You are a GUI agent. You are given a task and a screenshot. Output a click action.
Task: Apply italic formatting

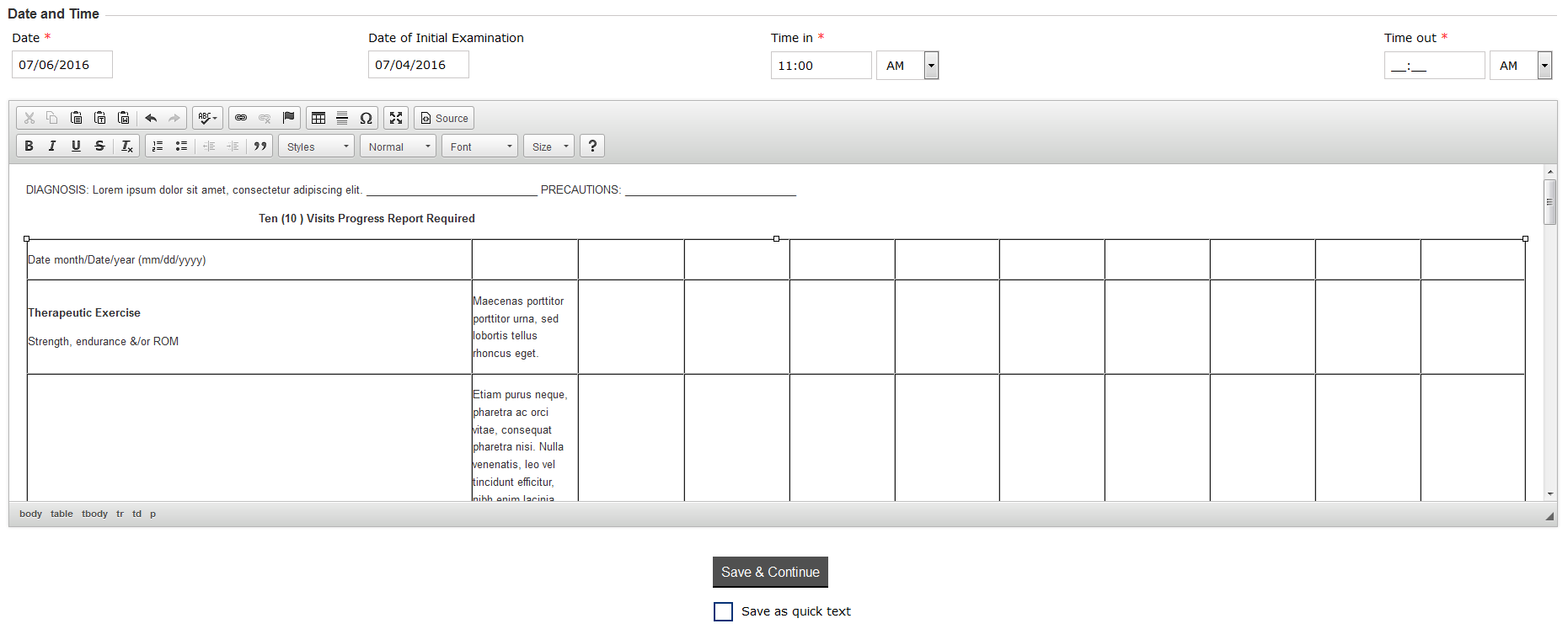pos(52,147)
